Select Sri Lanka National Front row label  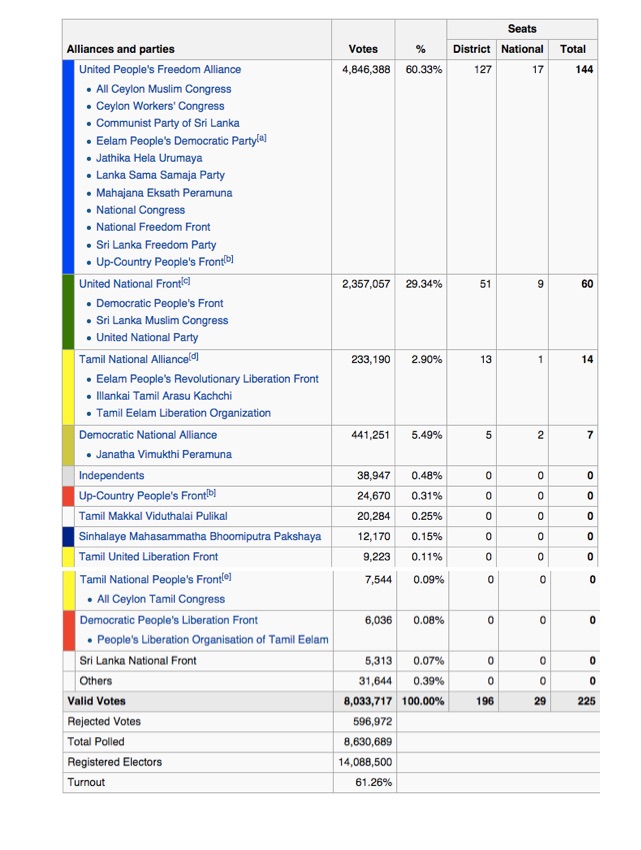[x=138, y=661]
